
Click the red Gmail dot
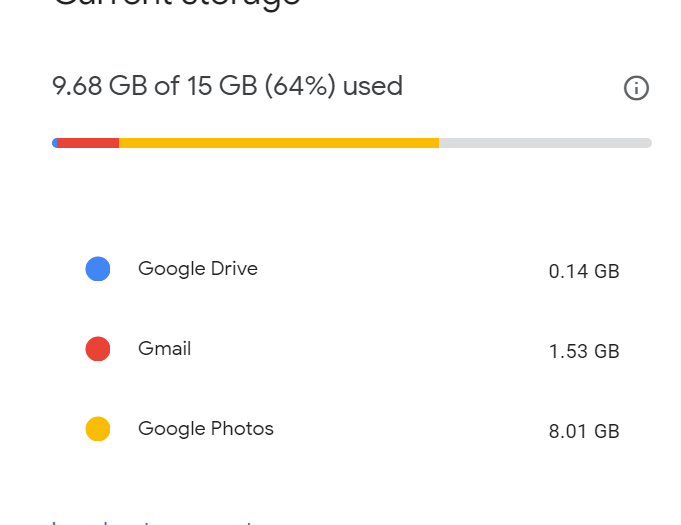click(98, 349)
